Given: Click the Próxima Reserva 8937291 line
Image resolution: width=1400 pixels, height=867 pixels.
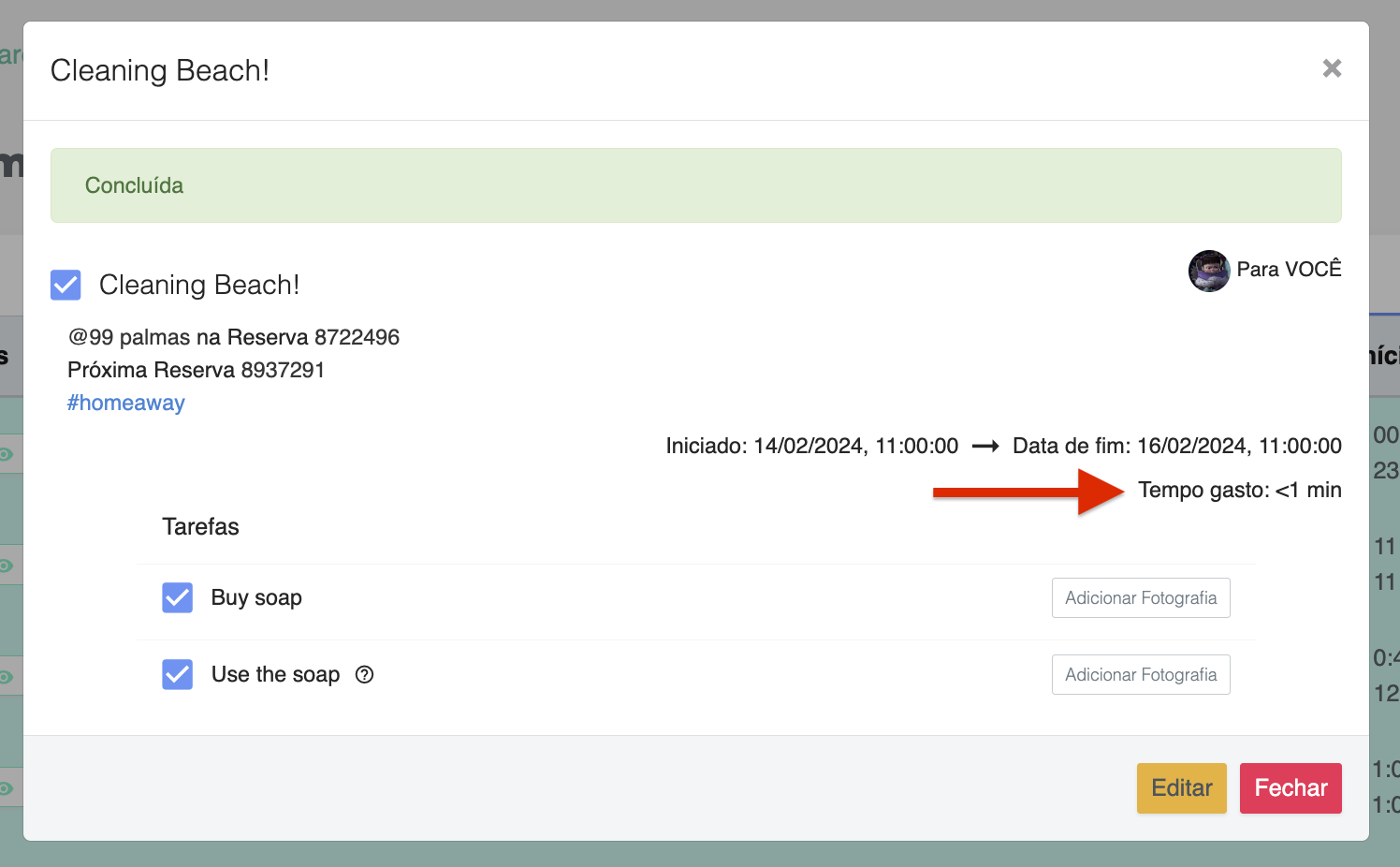Looking at the screenshot, I should click(197, 370).
